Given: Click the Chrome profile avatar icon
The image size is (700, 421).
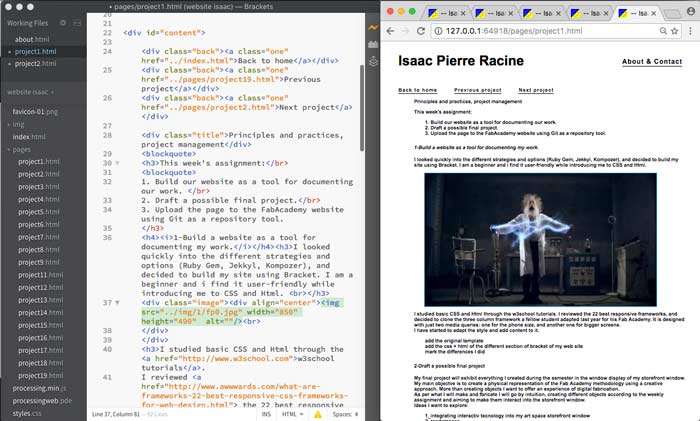Looking at the screenshot, I should pyautogui.click(x=691, y=12).
